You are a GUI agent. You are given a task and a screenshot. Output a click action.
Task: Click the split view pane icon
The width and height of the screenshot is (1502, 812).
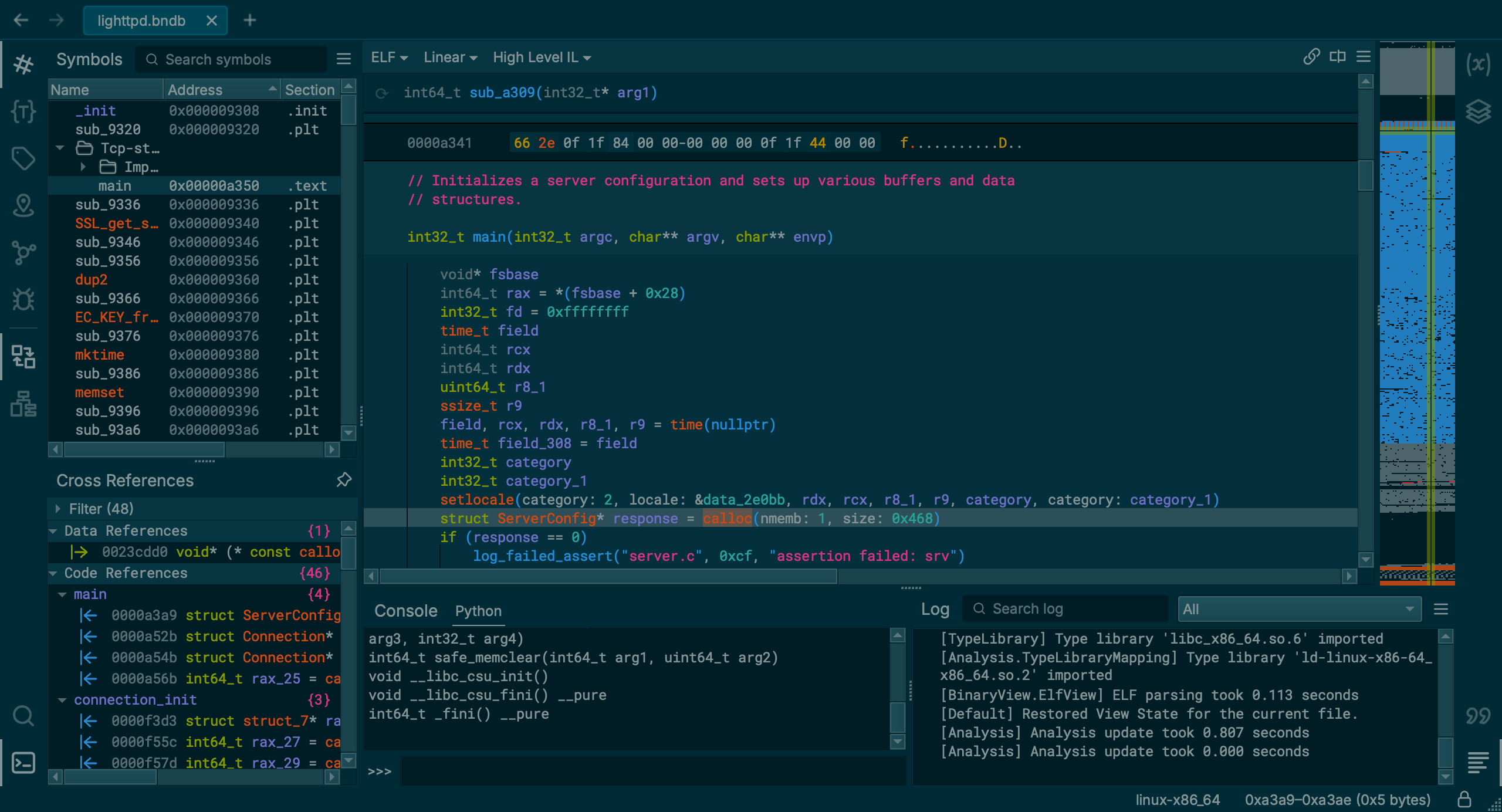[1338, 57]
